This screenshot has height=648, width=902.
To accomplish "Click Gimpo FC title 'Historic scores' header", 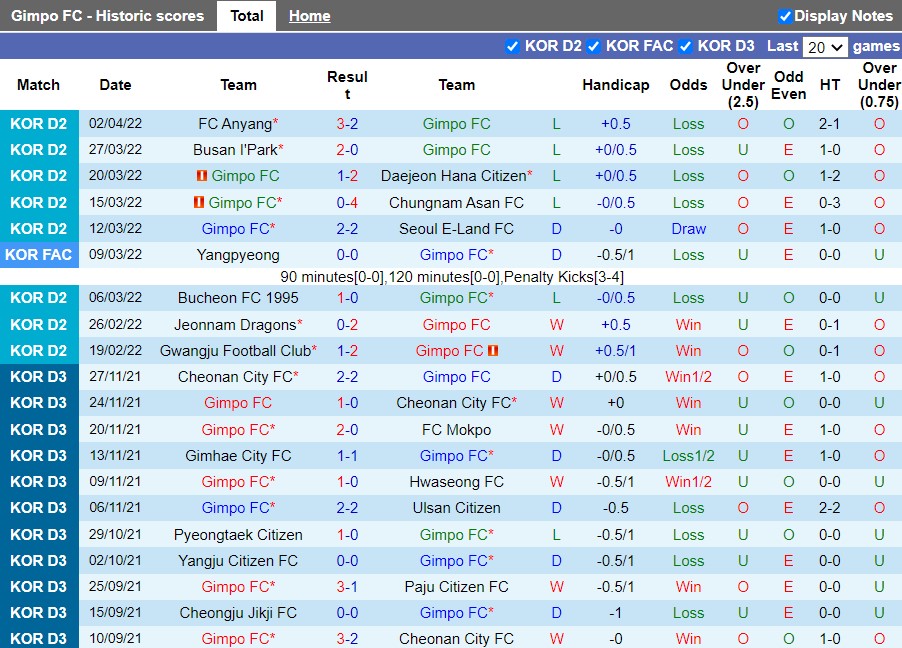I will 108,16.
